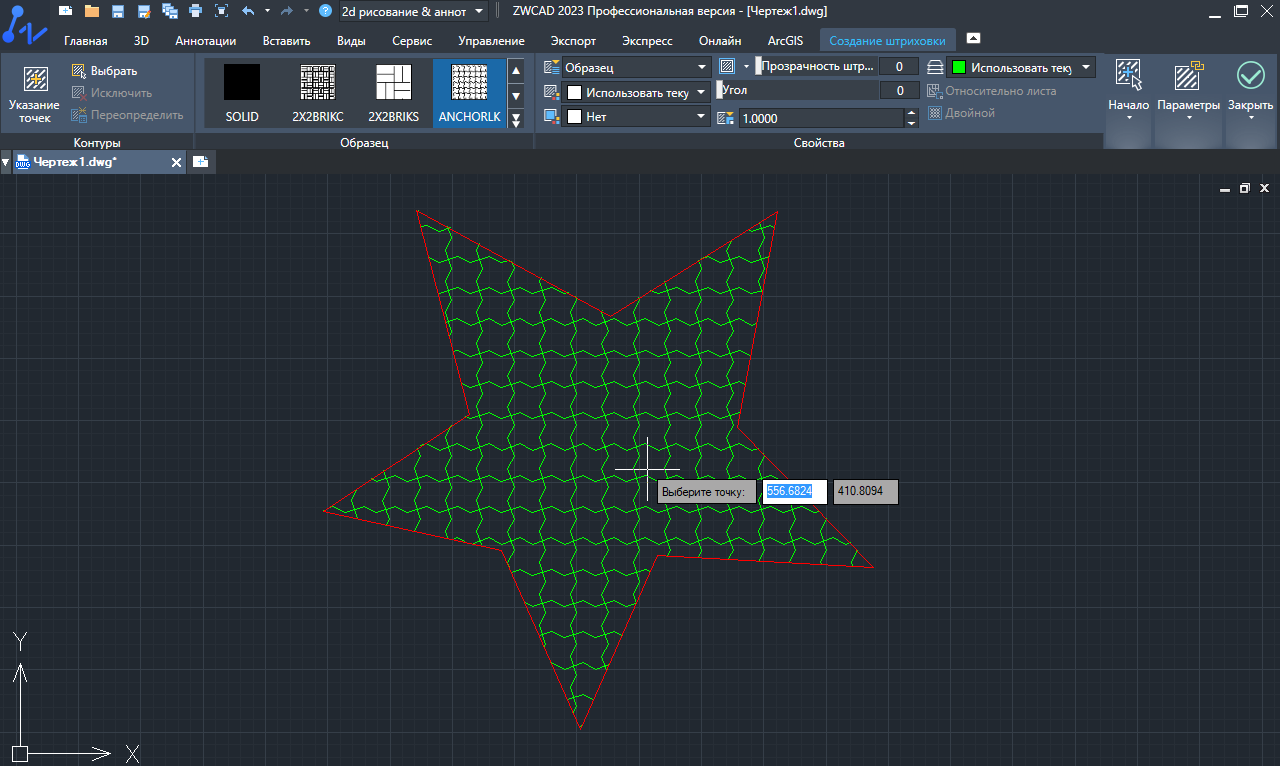Viewport: 1280px width, 766px height.
Task: Undo the last action with the arrow icon
Action: coord(248,11)
